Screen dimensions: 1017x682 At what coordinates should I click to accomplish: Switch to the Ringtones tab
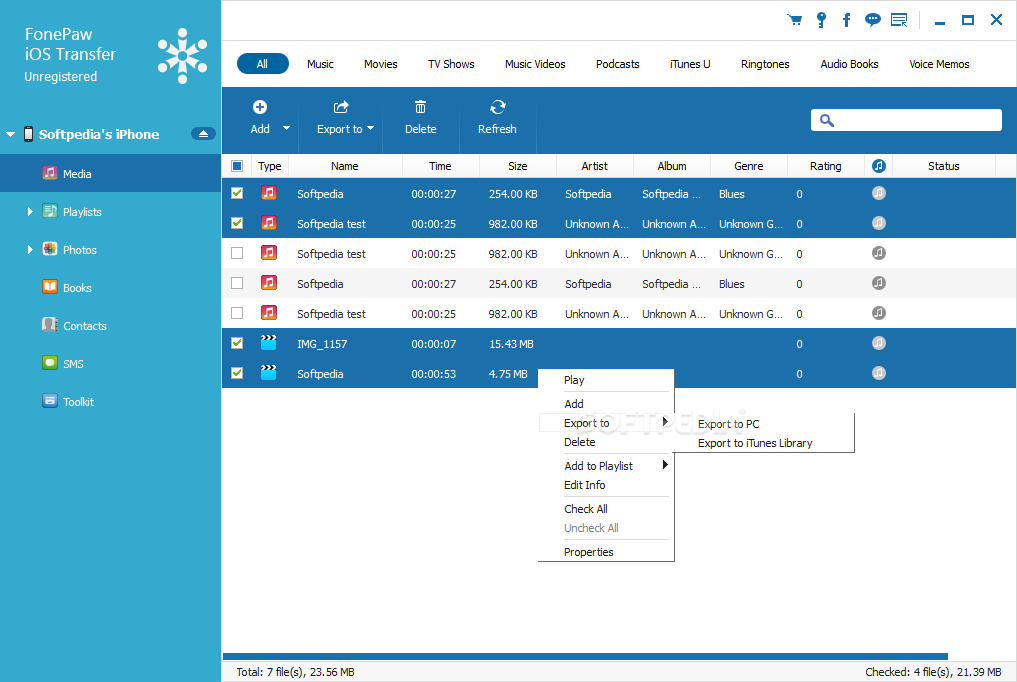coord(765,64)
